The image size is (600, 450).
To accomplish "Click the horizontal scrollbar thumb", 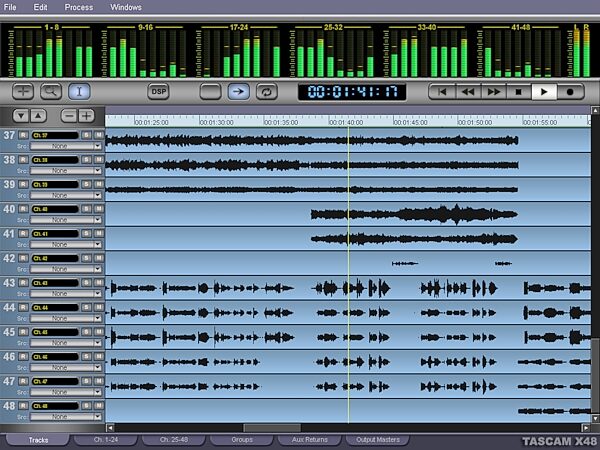I will [272, 427].
